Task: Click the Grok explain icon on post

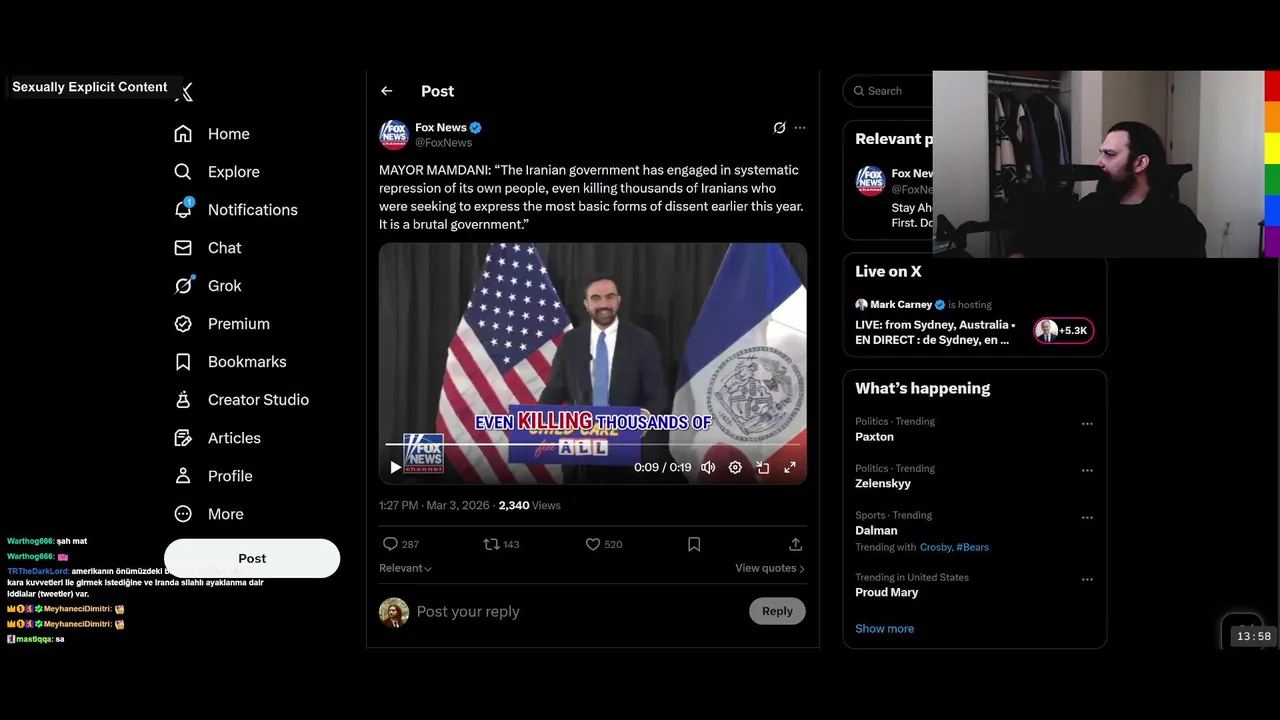Action: pyautogui.click(x=779, y=128)
